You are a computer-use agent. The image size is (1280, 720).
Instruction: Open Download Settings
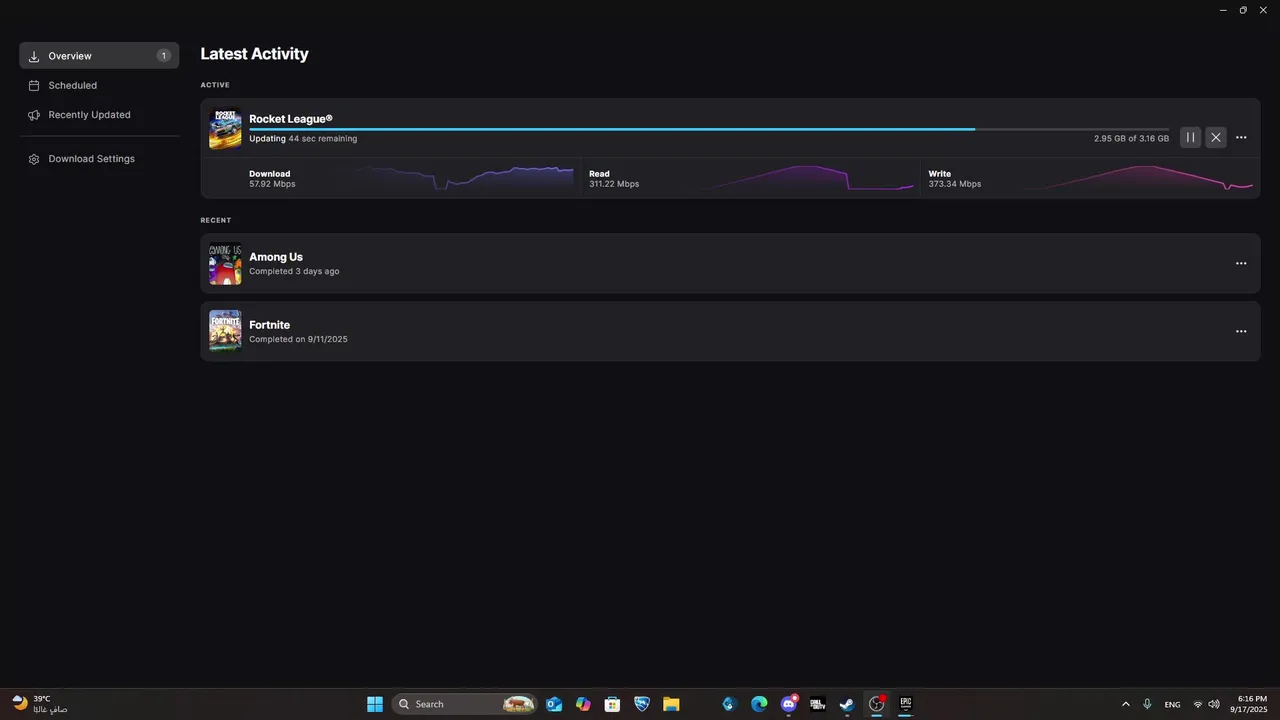pos(99,159)
